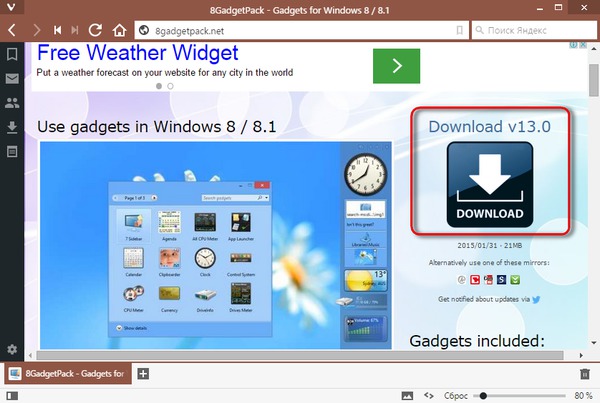600x403 pixels.
Task: Open browser settings with the gear icon
Action: pos(12,349)
